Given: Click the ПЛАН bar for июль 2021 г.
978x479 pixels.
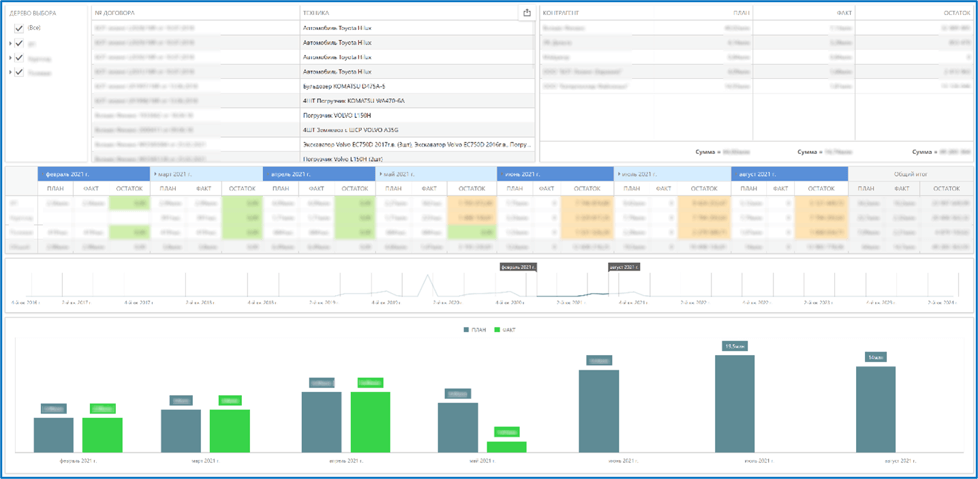Looking at the screenshot, I should [x=734, y=404].
